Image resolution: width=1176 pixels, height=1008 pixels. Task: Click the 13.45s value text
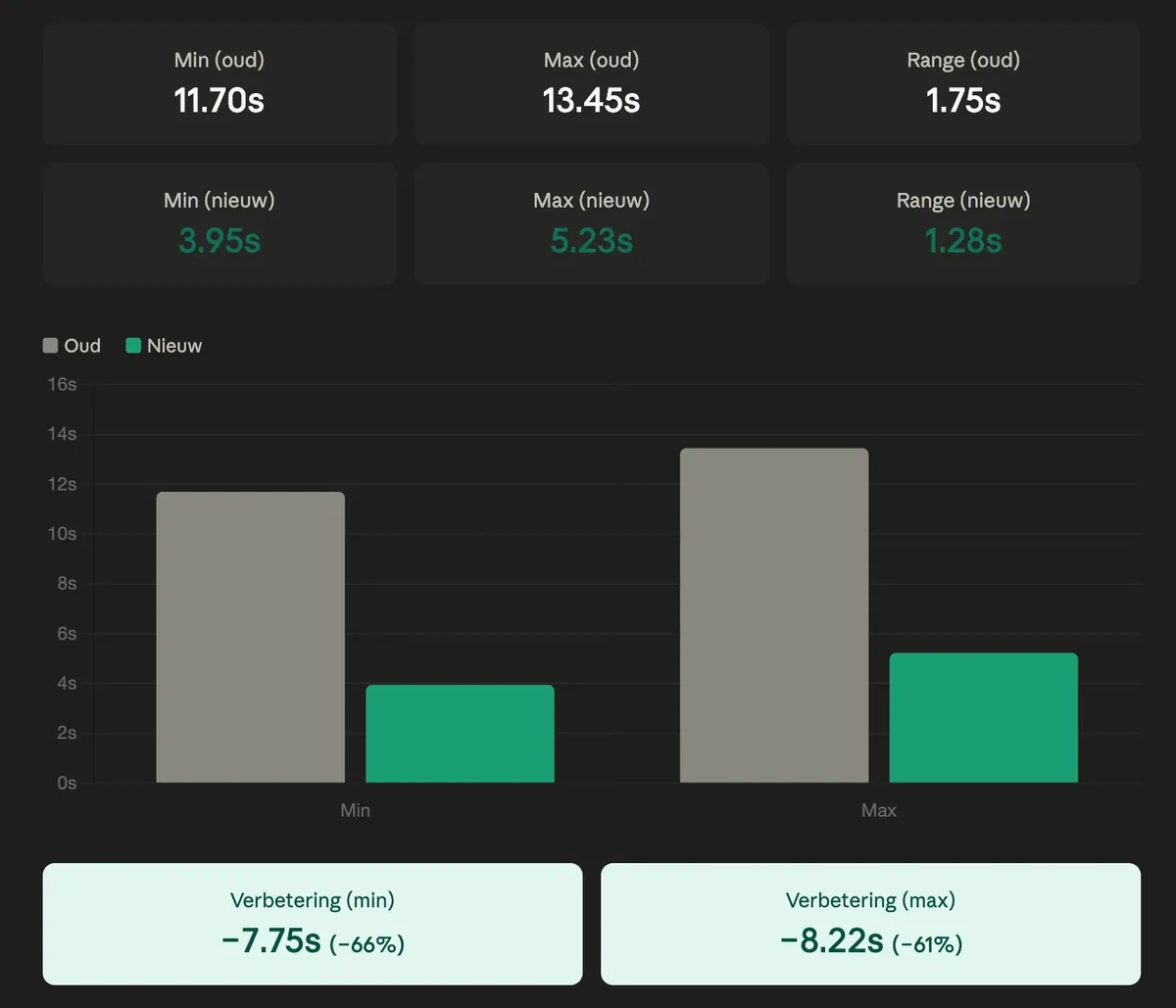tap(592, 100)
